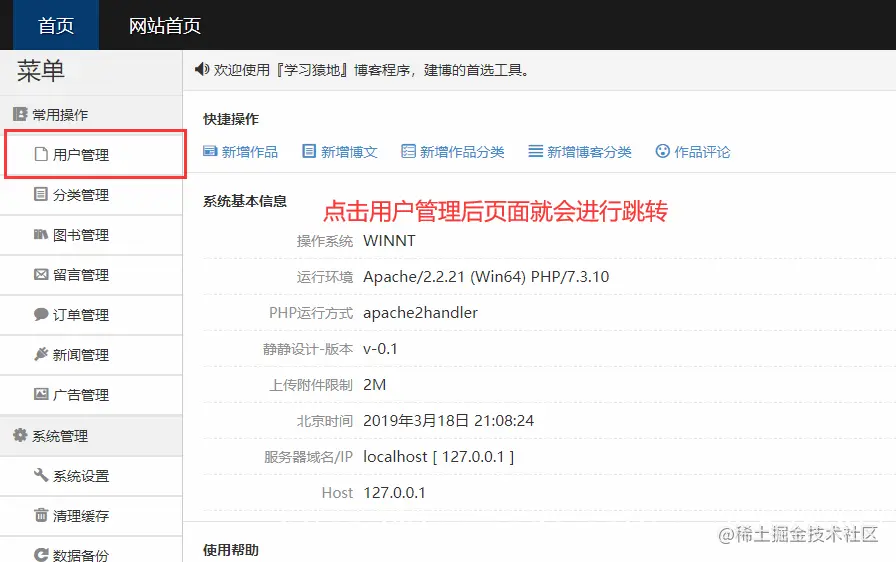Open the 网站首页 top navigation item
This screenshot has height=562, width=896.
point(165,25)
